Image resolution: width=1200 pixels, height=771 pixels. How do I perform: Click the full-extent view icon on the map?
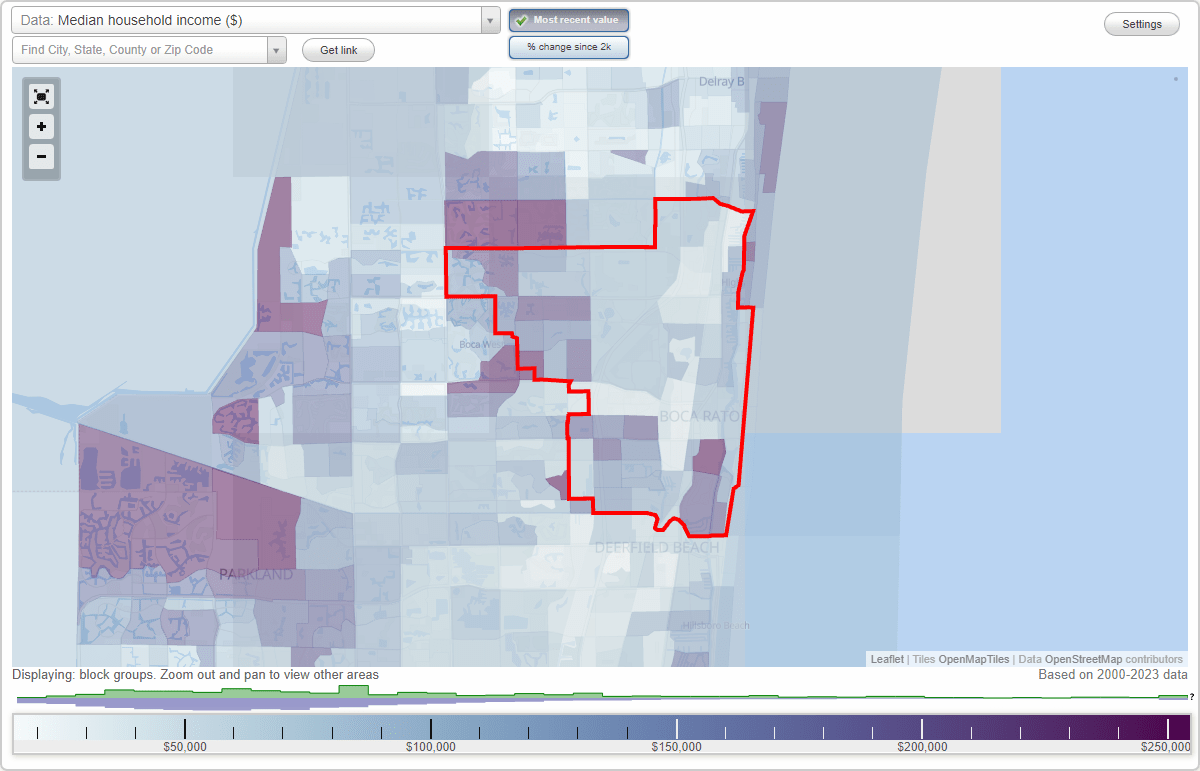pyautogui.click(x=41, y=96)
